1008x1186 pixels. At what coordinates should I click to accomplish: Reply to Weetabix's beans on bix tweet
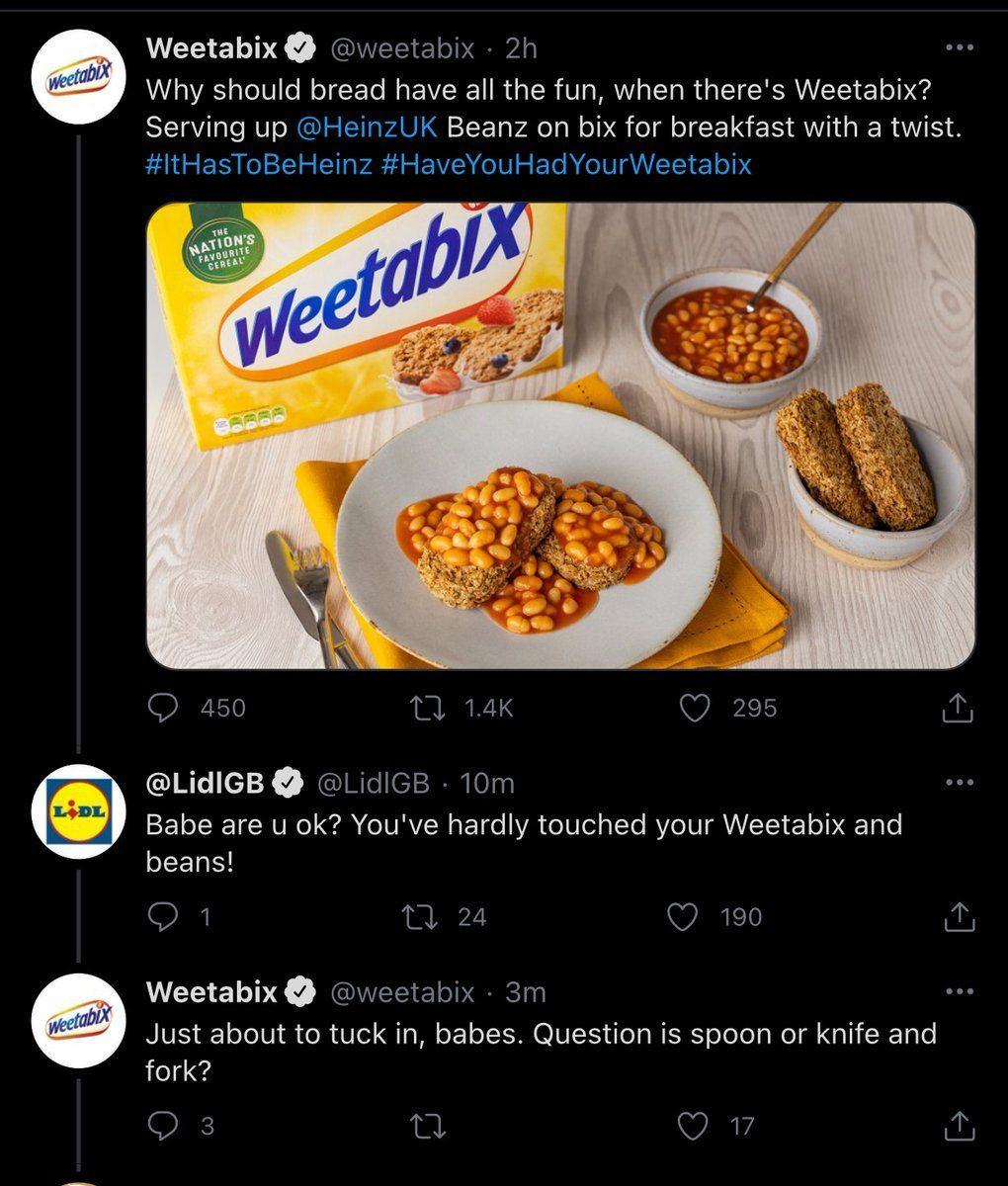[162, 708]
